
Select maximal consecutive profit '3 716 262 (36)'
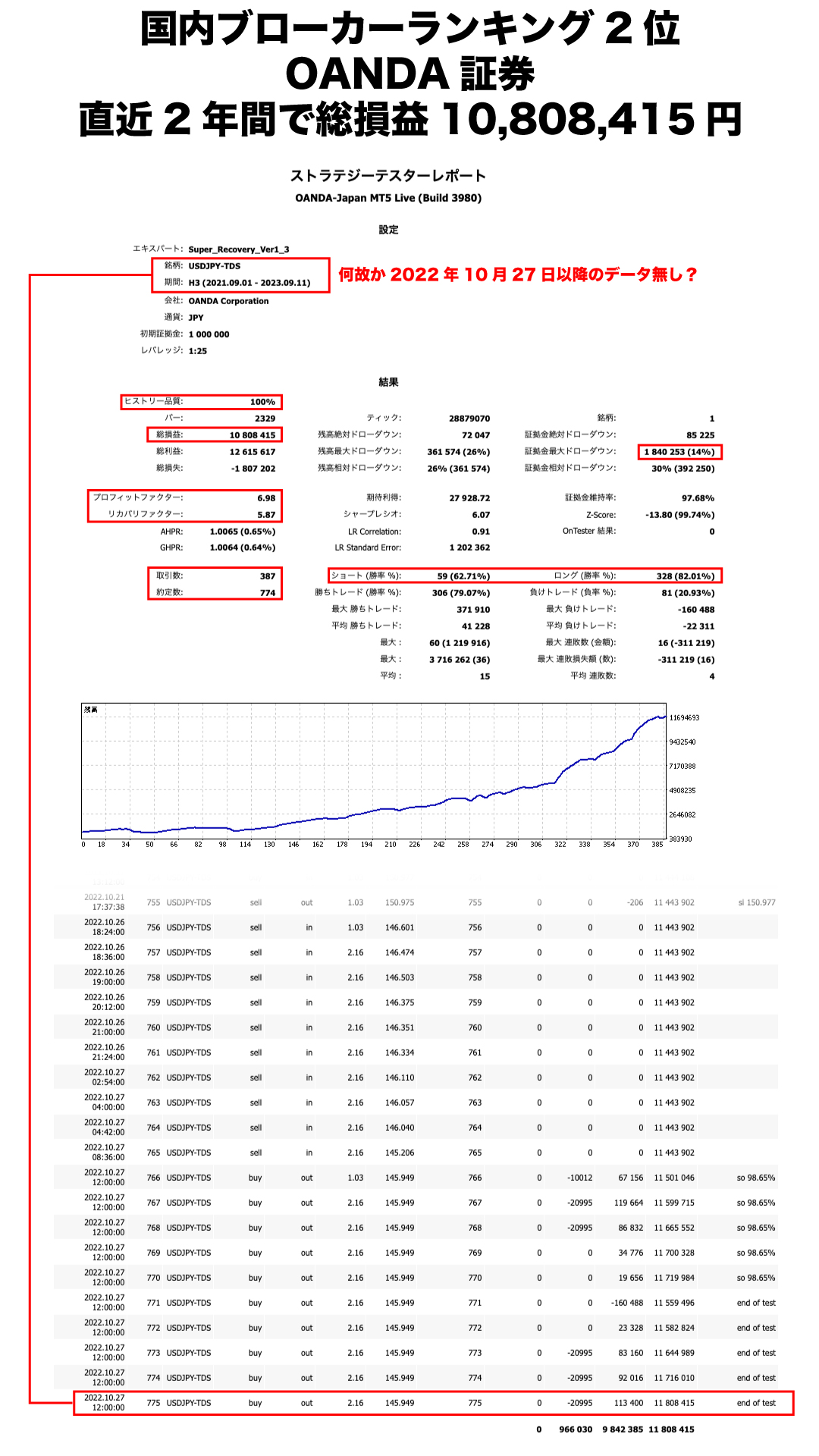coord(460,660)
